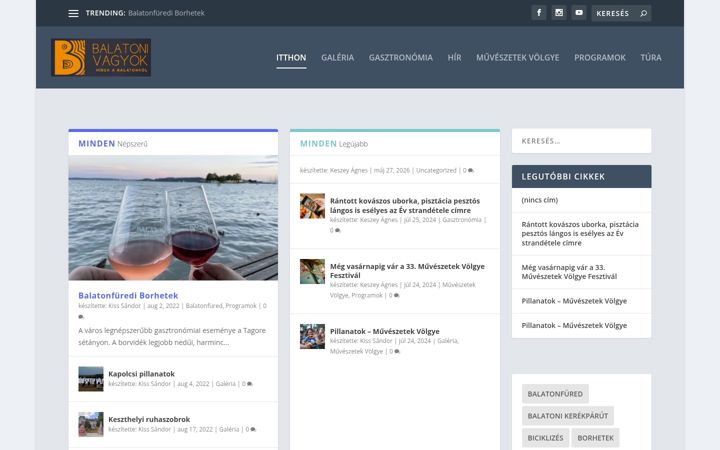Click the magnifier search icon in top bar
The image size is (720, 450).
643,13
